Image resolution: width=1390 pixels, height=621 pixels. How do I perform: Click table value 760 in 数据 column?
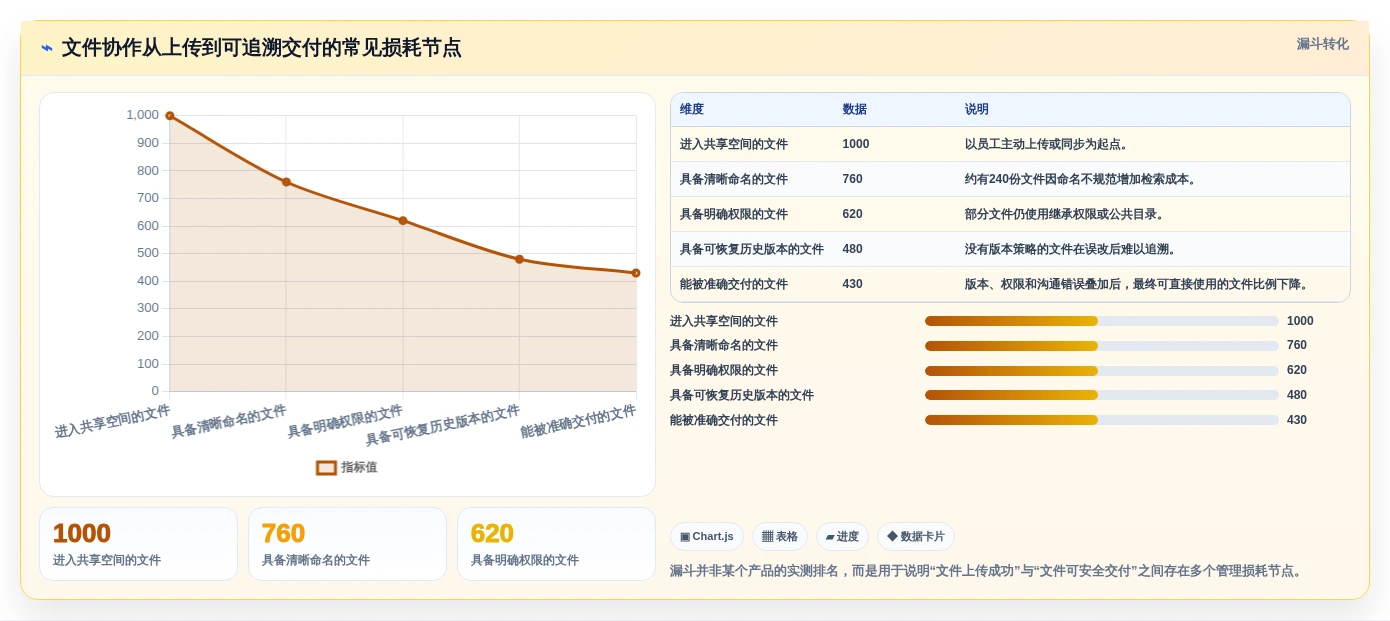853,179
